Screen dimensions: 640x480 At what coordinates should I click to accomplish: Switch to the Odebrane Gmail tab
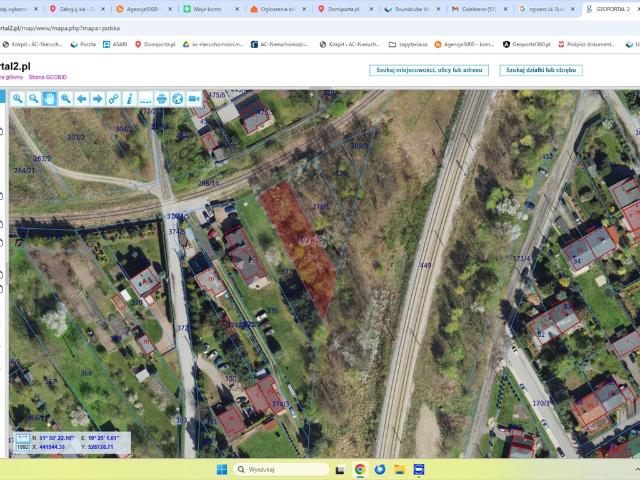[x=479, y=9]
